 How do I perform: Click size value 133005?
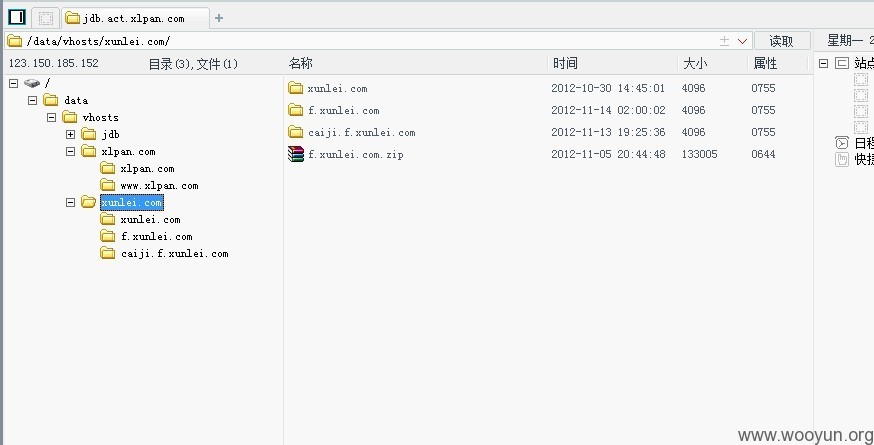coord(699,154)
